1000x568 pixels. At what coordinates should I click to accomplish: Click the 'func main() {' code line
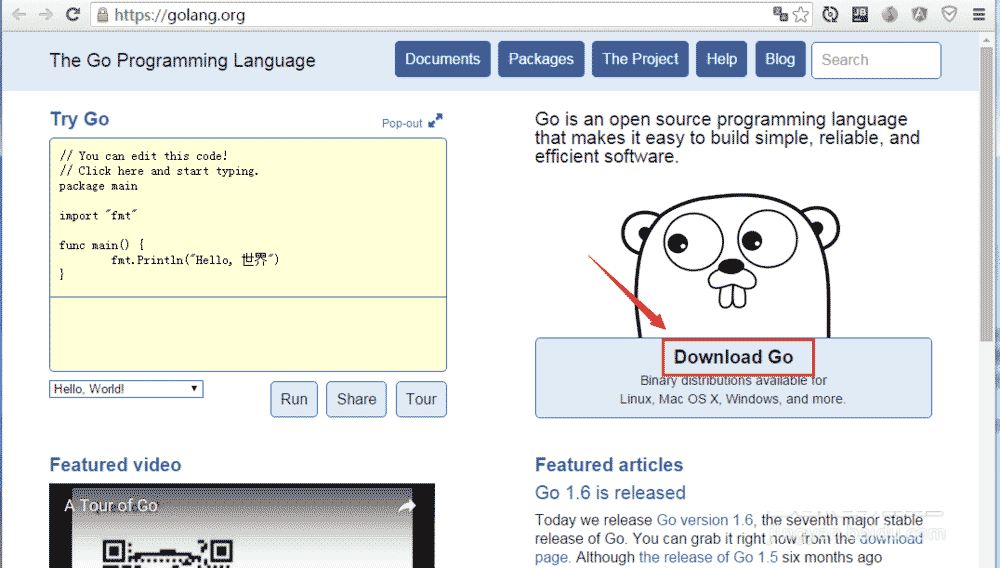(101, 245)
